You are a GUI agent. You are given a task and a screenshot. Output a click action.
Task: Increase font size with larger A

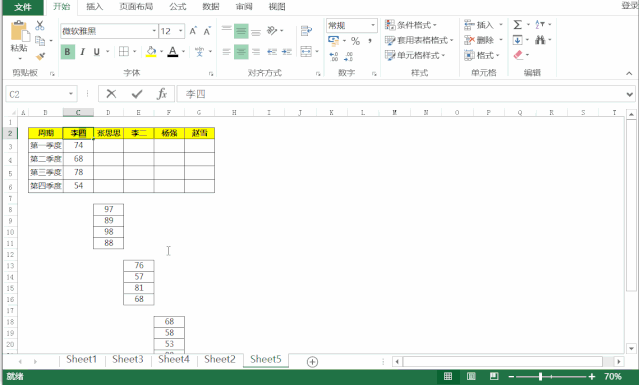click(x=193, y=31)
